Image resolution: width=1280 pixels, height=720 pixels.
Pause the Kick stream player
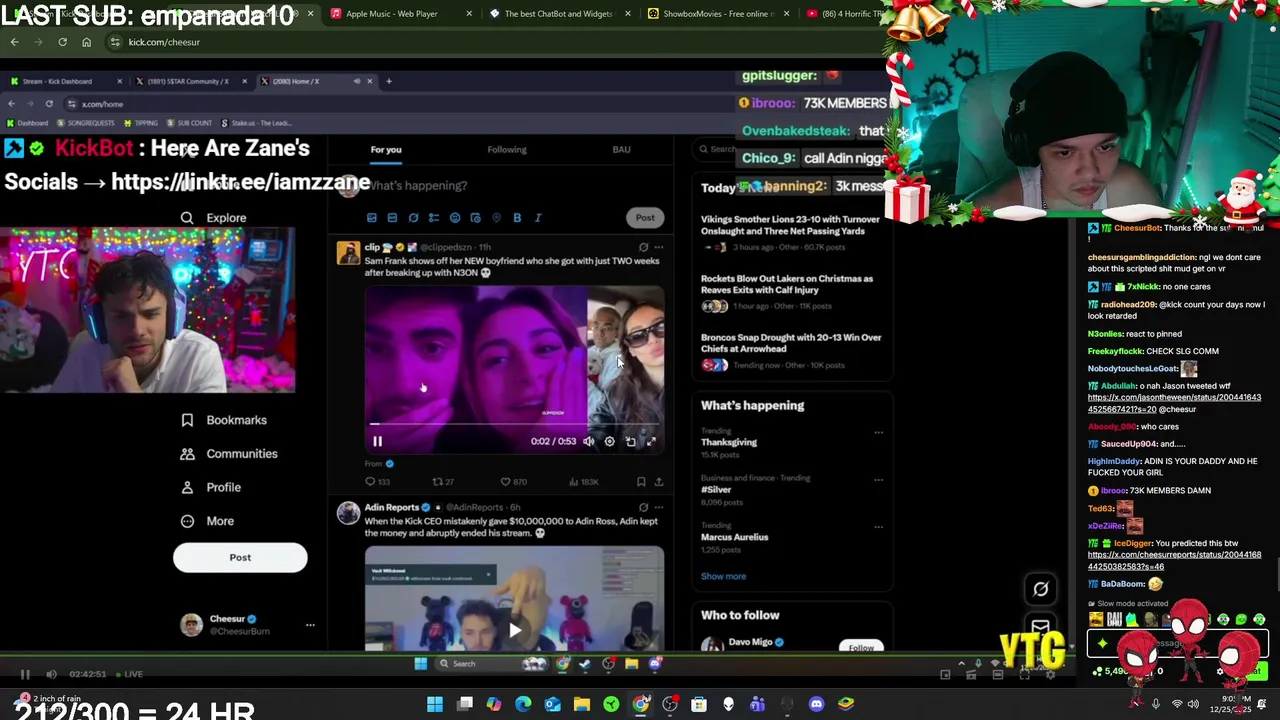pos(25,675)
